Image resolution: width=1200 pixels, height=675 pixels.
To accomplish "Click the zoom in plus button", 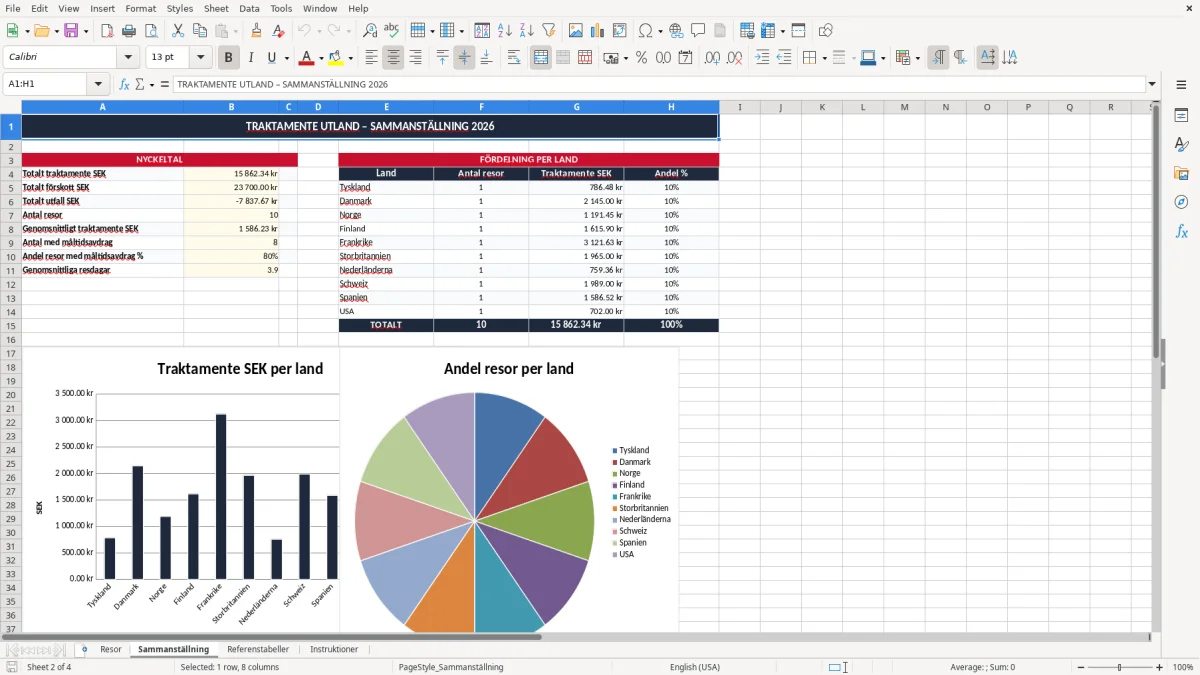I will click(x=1160, y=667).
